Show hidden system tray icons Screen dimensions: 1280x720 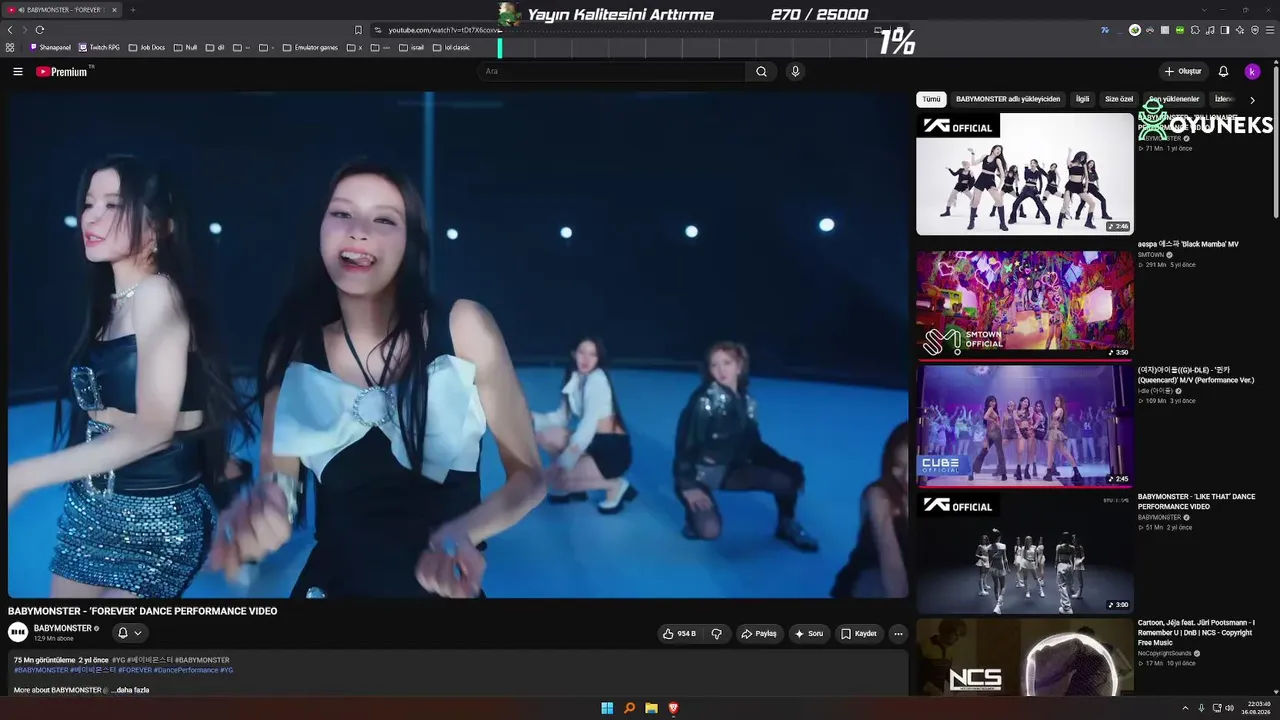(x=1185, y=708)
